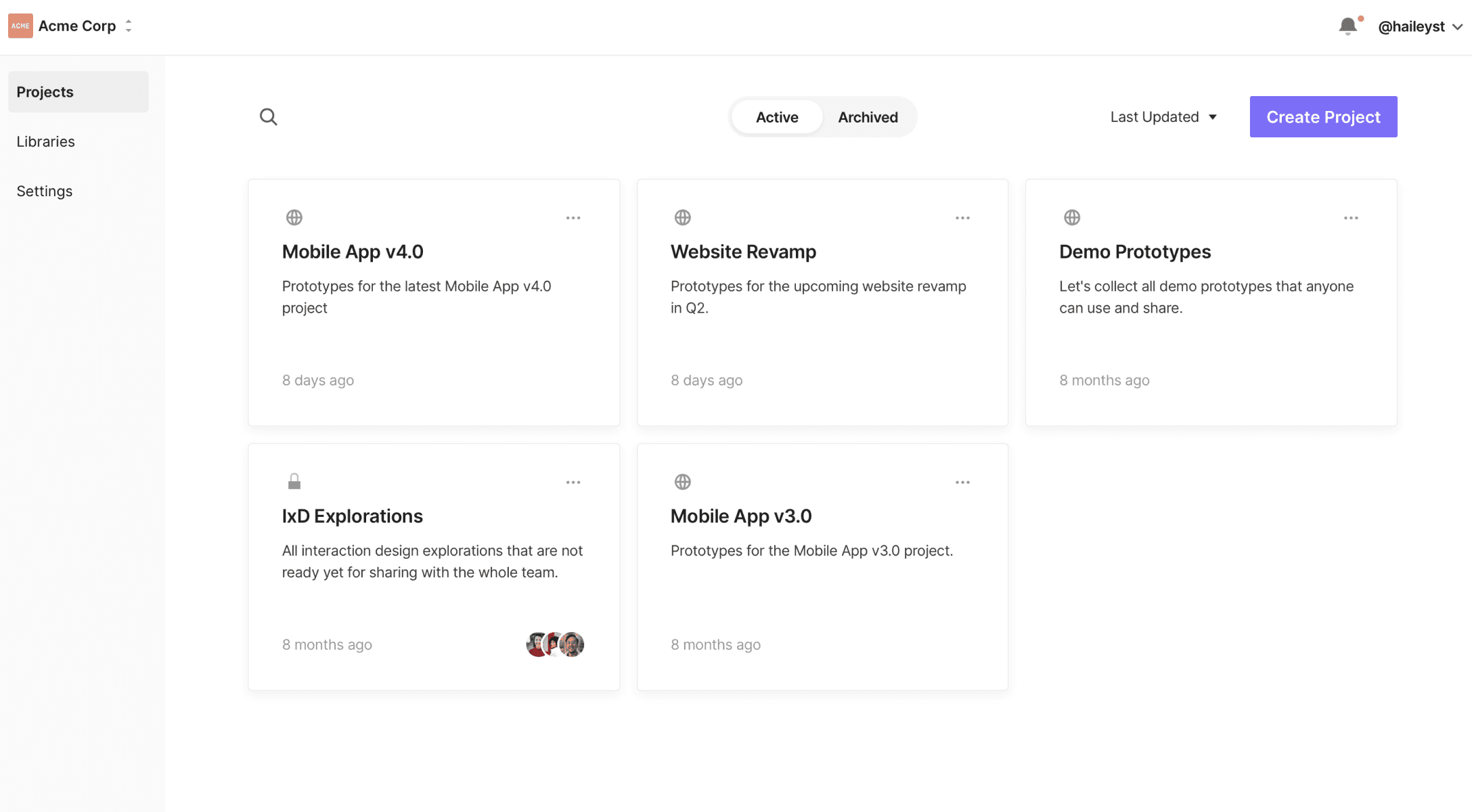Open the Mobile App v3.0 three-dot menu
The height and width of the screenshot is (812, 1472).
[962, 482]
